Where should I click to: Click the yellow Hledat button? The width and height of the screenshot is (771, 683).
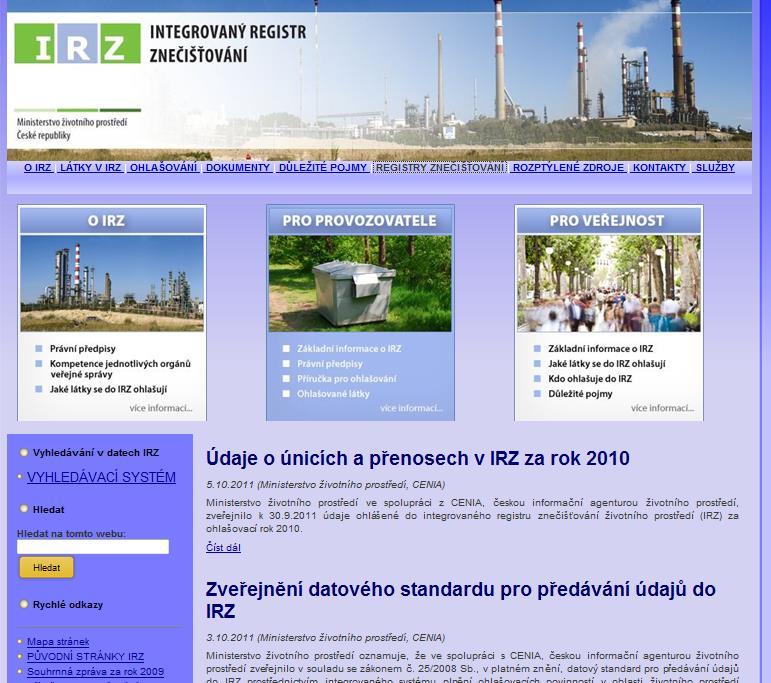pos(47,567)
